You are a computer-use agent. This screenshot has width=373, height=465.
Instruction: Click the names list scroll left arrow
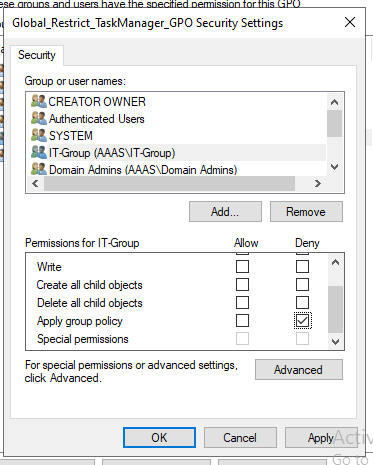[x=35, y=183]
